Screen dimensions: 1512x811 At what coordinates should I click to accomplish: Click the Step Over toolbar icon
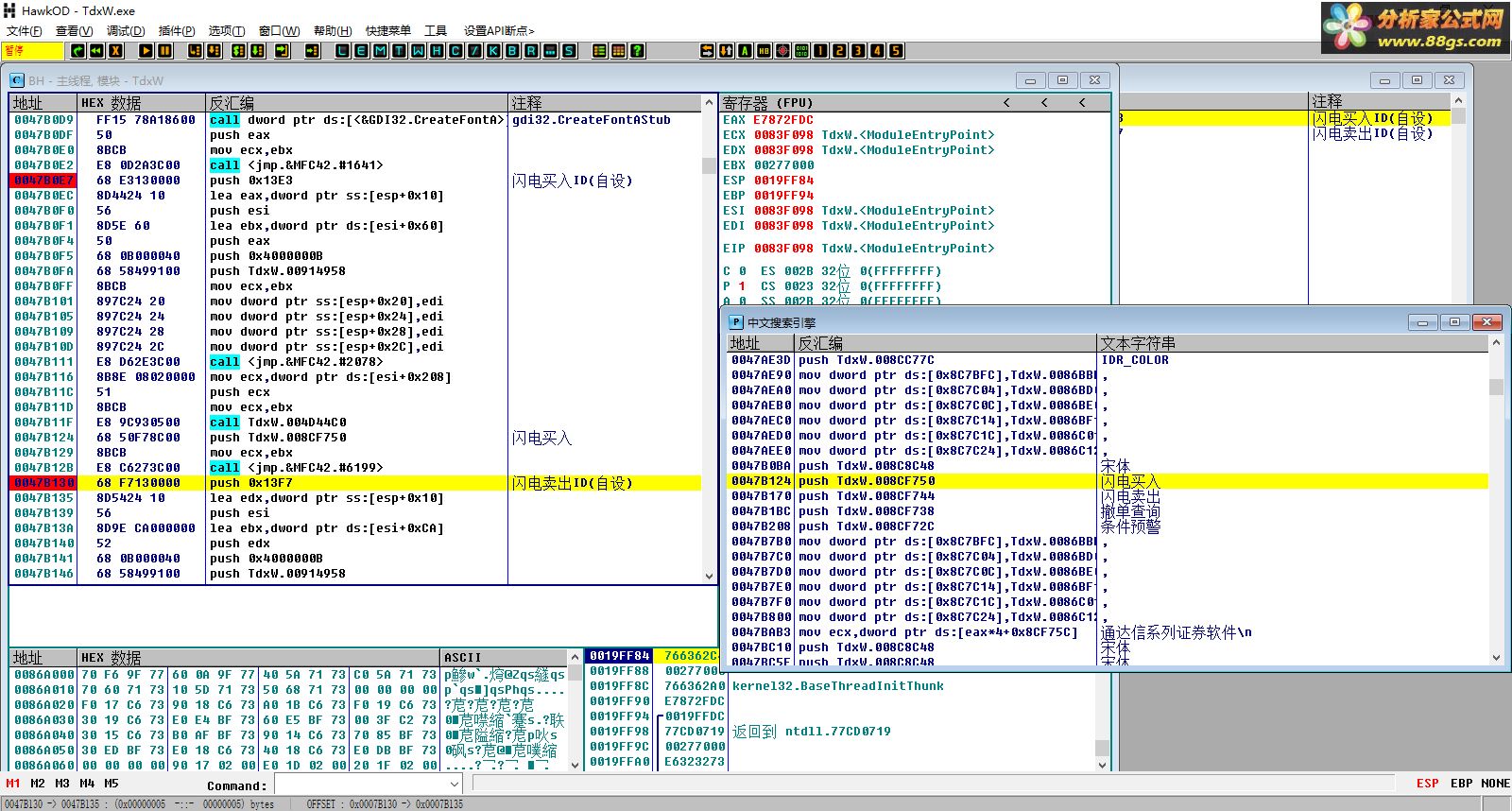[x=214, y=51]
